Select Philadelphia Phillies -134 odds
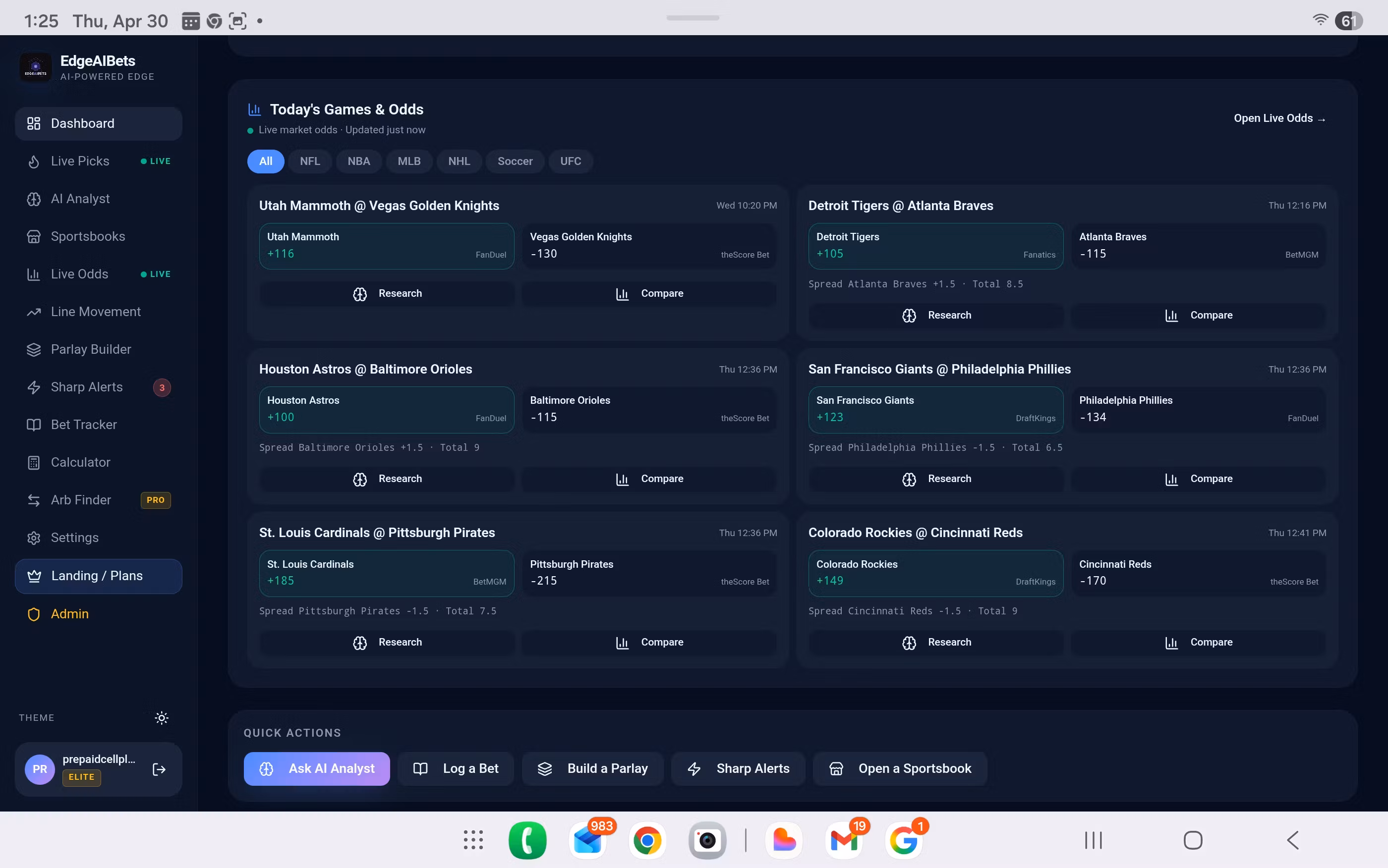This screenshot has width=1388, height=868. pyautogui.click(x=1199, y=410)
